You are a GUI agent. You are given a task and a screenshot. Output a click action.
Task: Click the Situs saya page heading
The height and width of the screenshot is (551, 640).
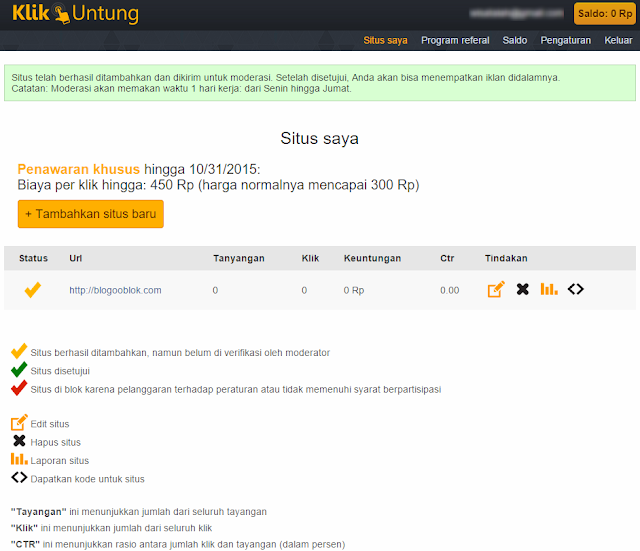(320, 138)
